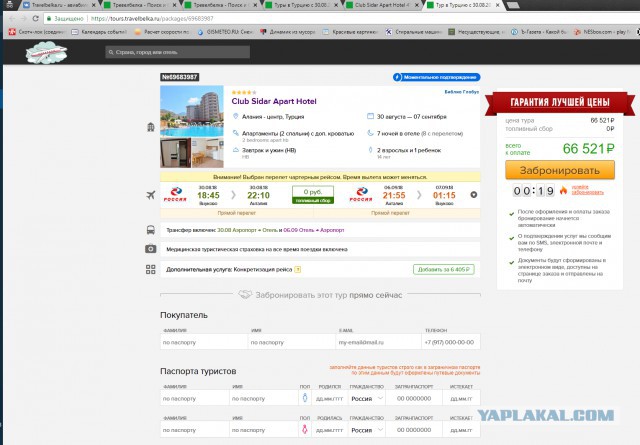Click the airplane icon beside the flight row
The image size is (640, 445).
[x=151, y=195]
